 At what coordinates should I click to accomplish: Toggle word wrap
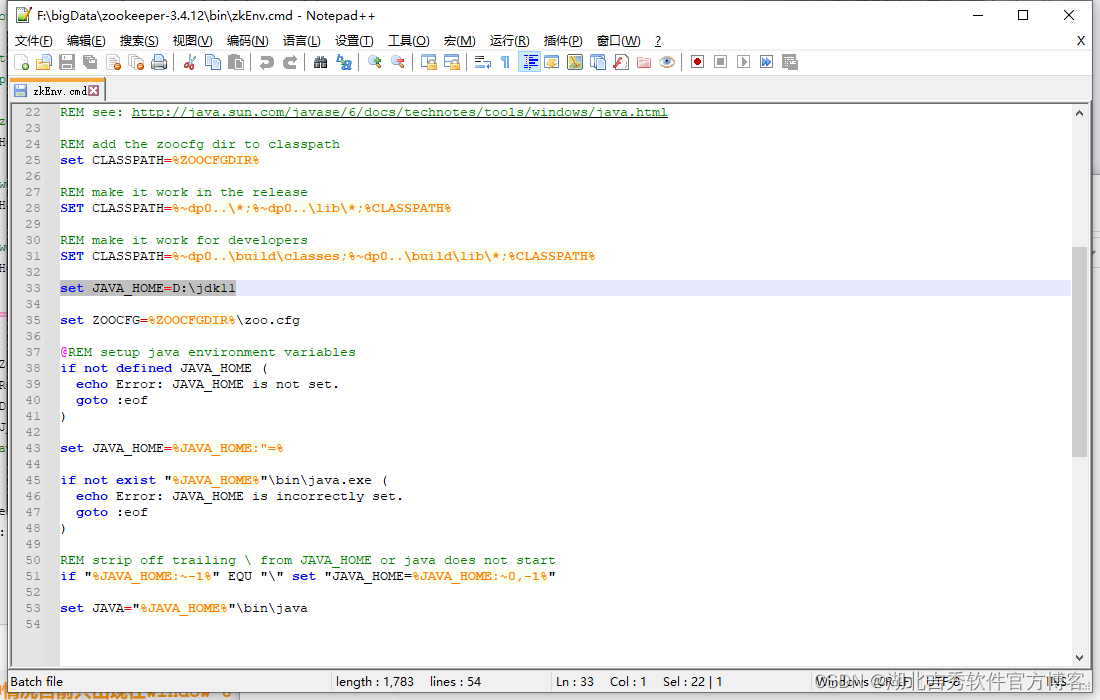click(482, 62)
